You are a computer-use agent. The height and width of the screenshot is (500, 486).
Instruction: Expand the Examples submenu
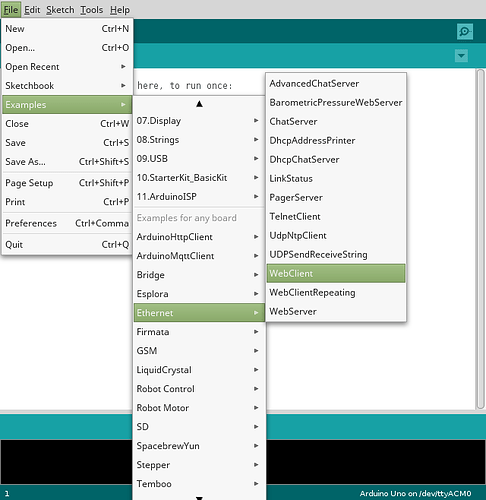pos(67,105)
